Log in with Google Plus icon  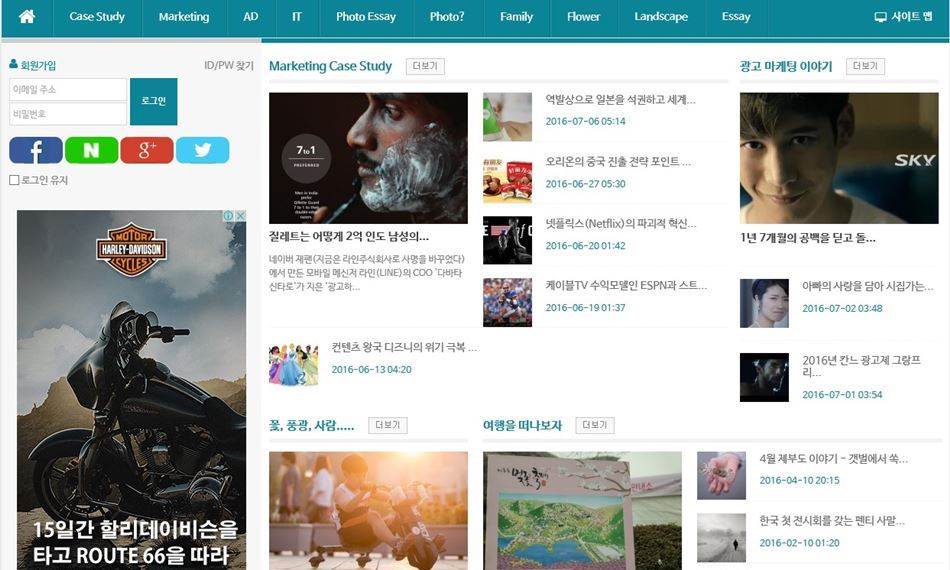[x=147, y=150]
